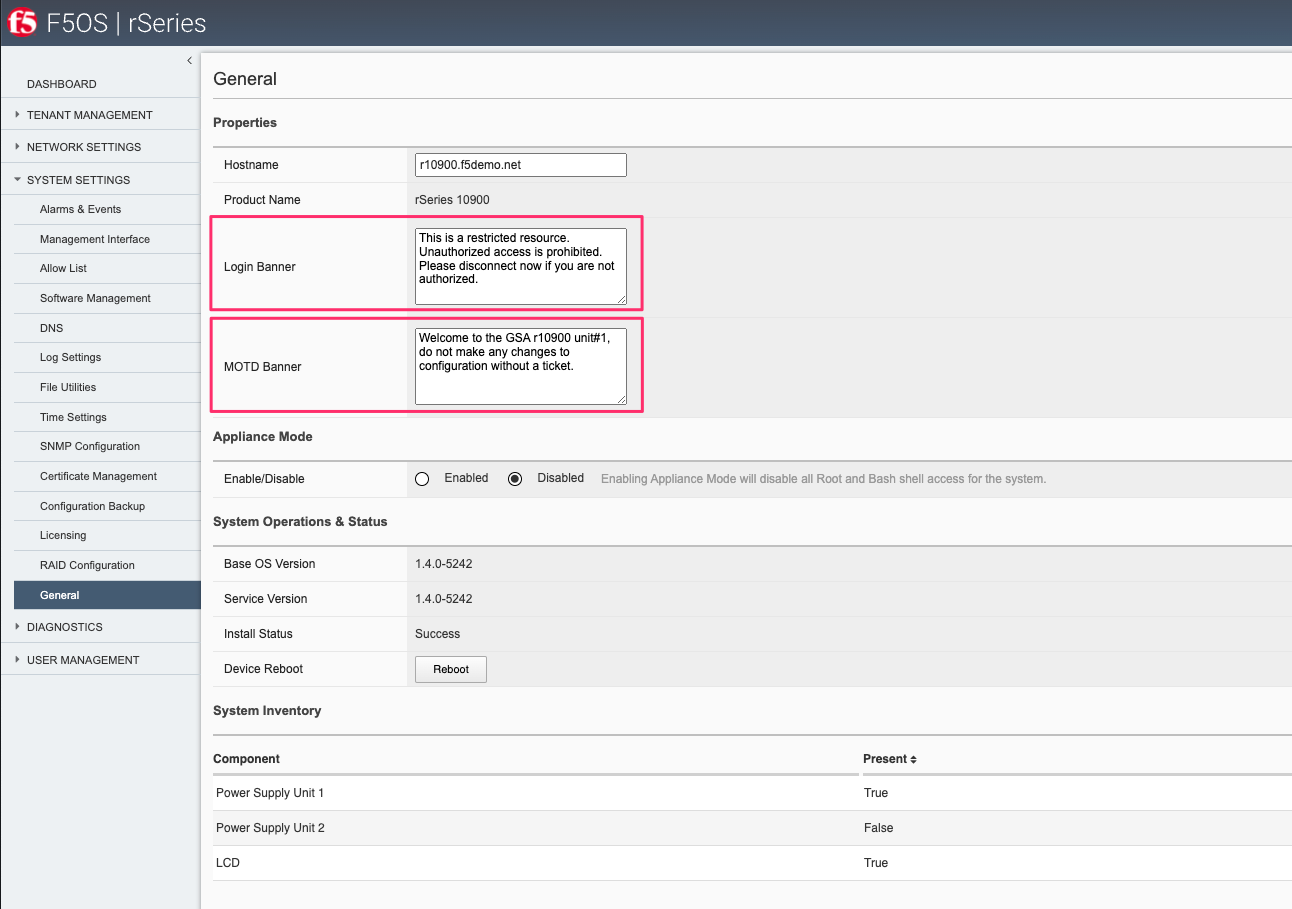Select the Enabled appliance mode radio

(x=422, y=479)
